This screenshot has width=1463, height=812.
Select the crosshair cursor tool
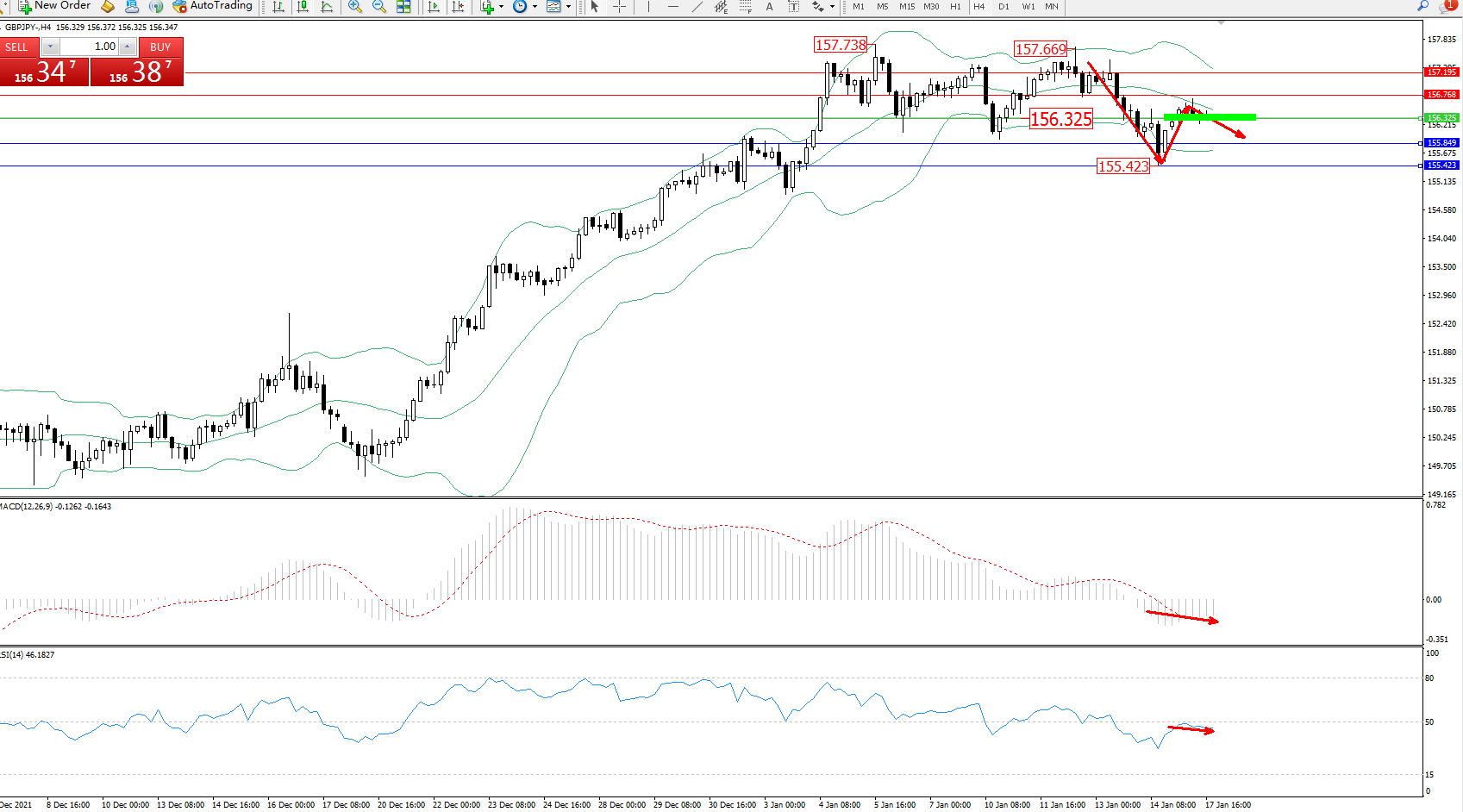619,6
